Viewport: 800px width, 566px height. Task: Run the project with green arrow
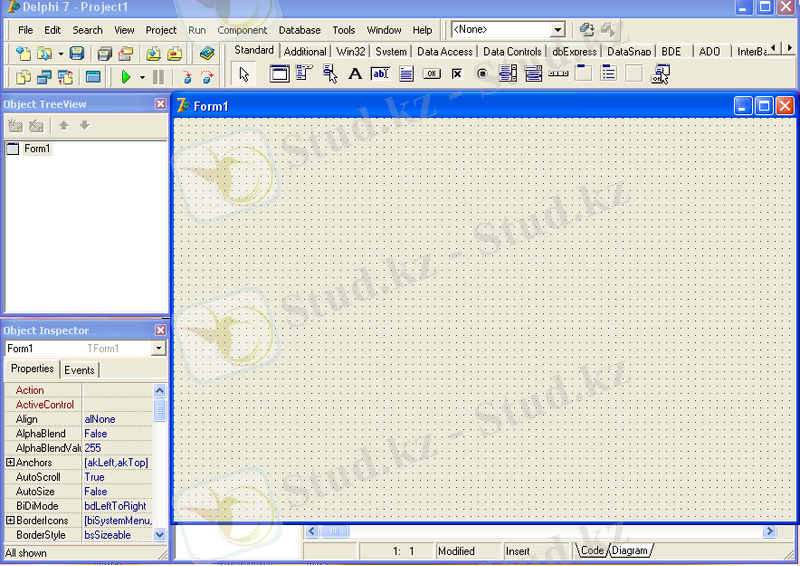pos(126,77)
